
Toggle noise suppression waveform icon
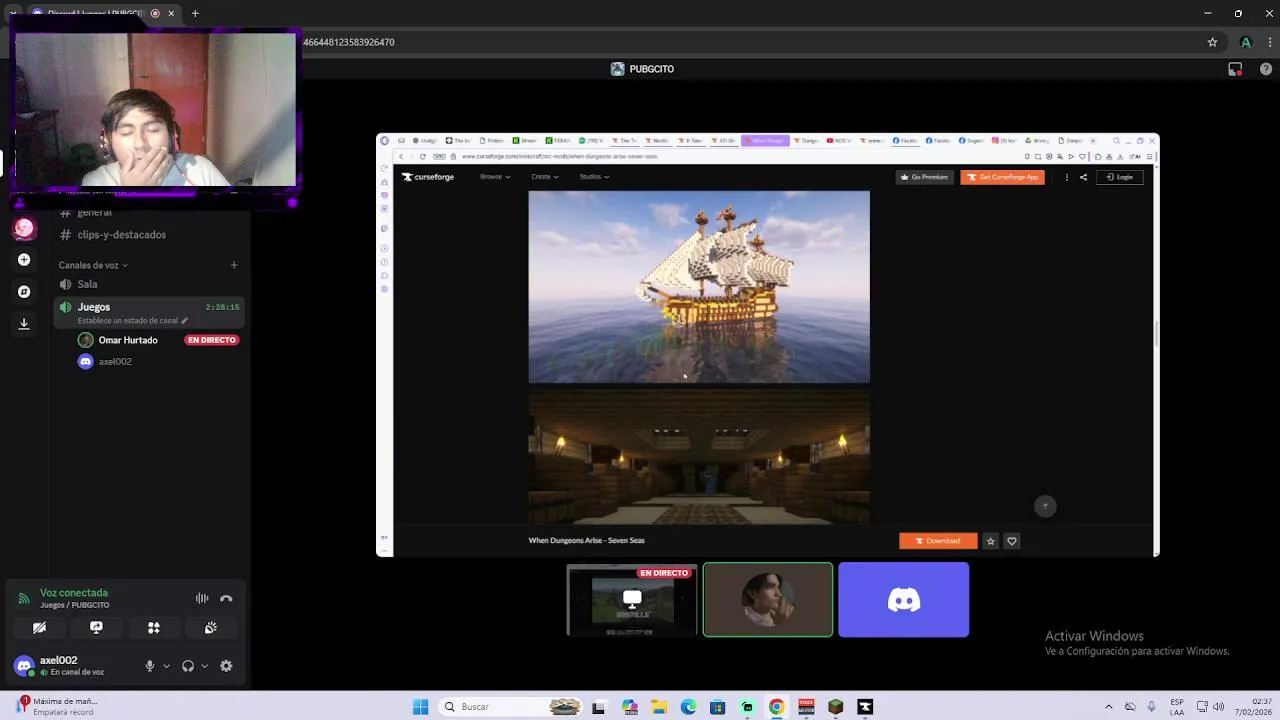[x=202, y=598]
